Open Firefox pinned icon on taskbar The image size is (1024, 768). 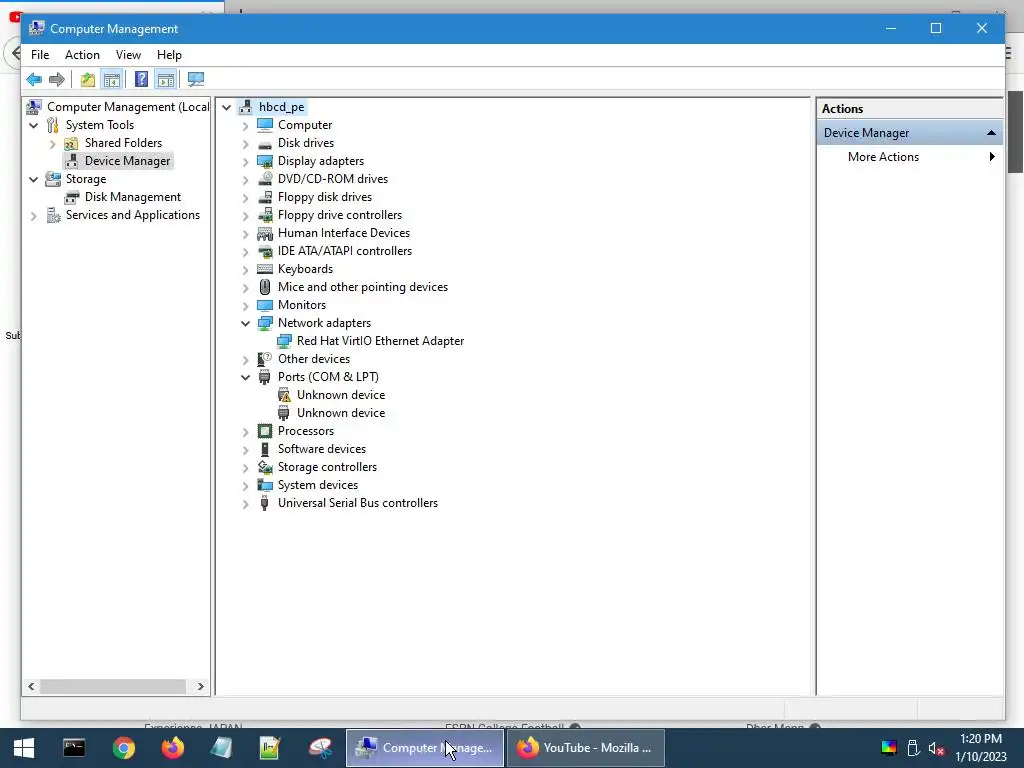pyautogui.click(x=172, y=748)
